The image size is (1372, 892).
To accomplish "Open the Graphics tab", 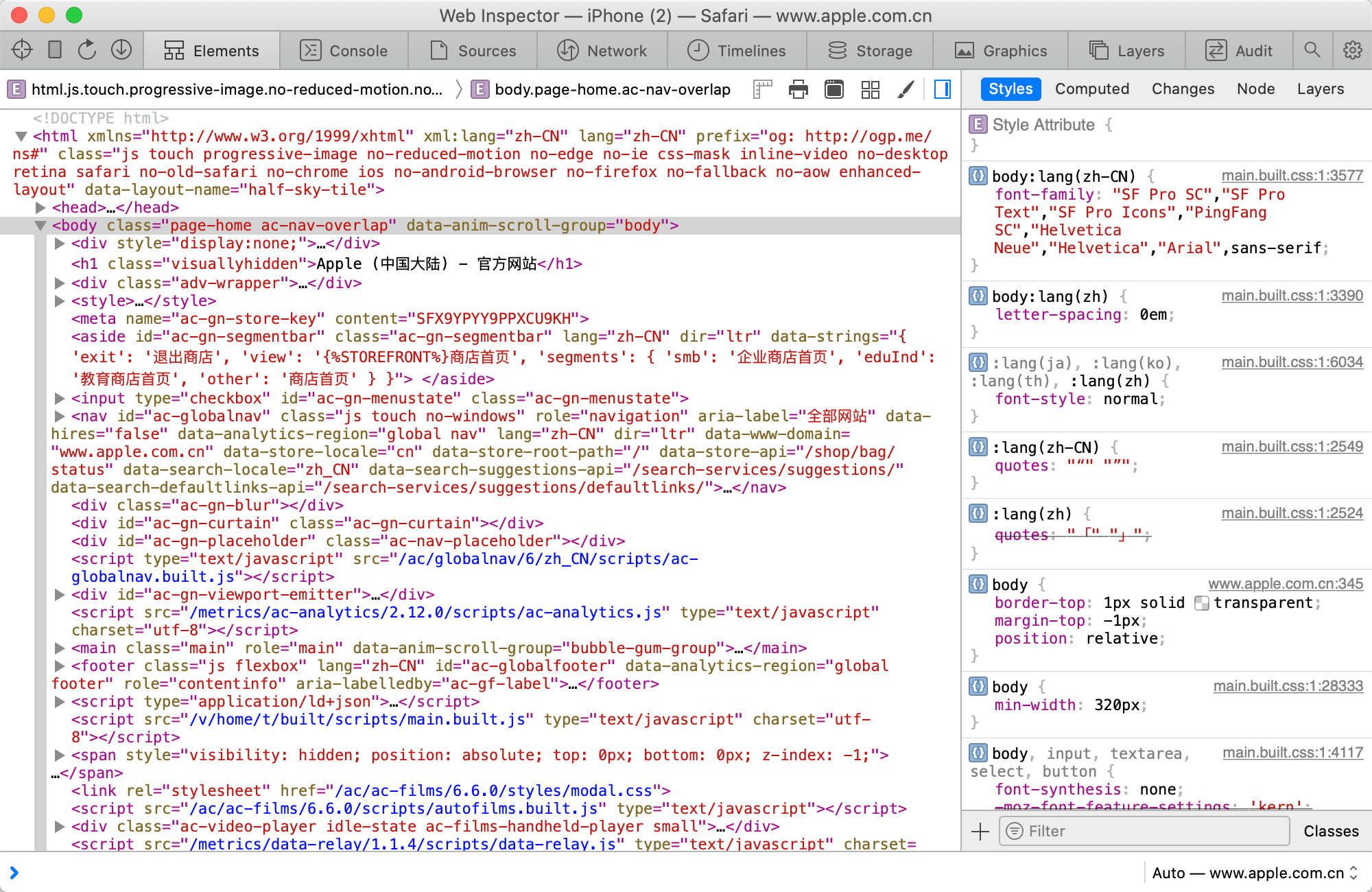I will click(1001, 51).
